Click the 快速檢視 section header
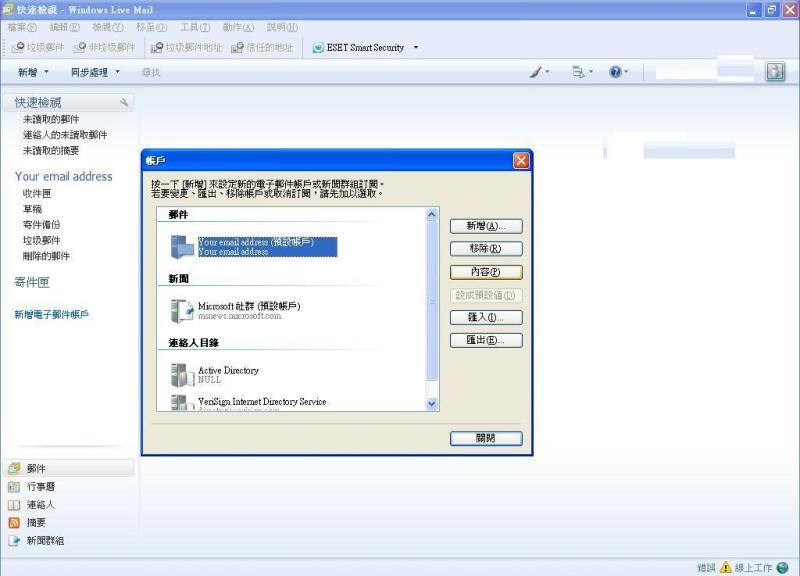 tap(69, 103)
